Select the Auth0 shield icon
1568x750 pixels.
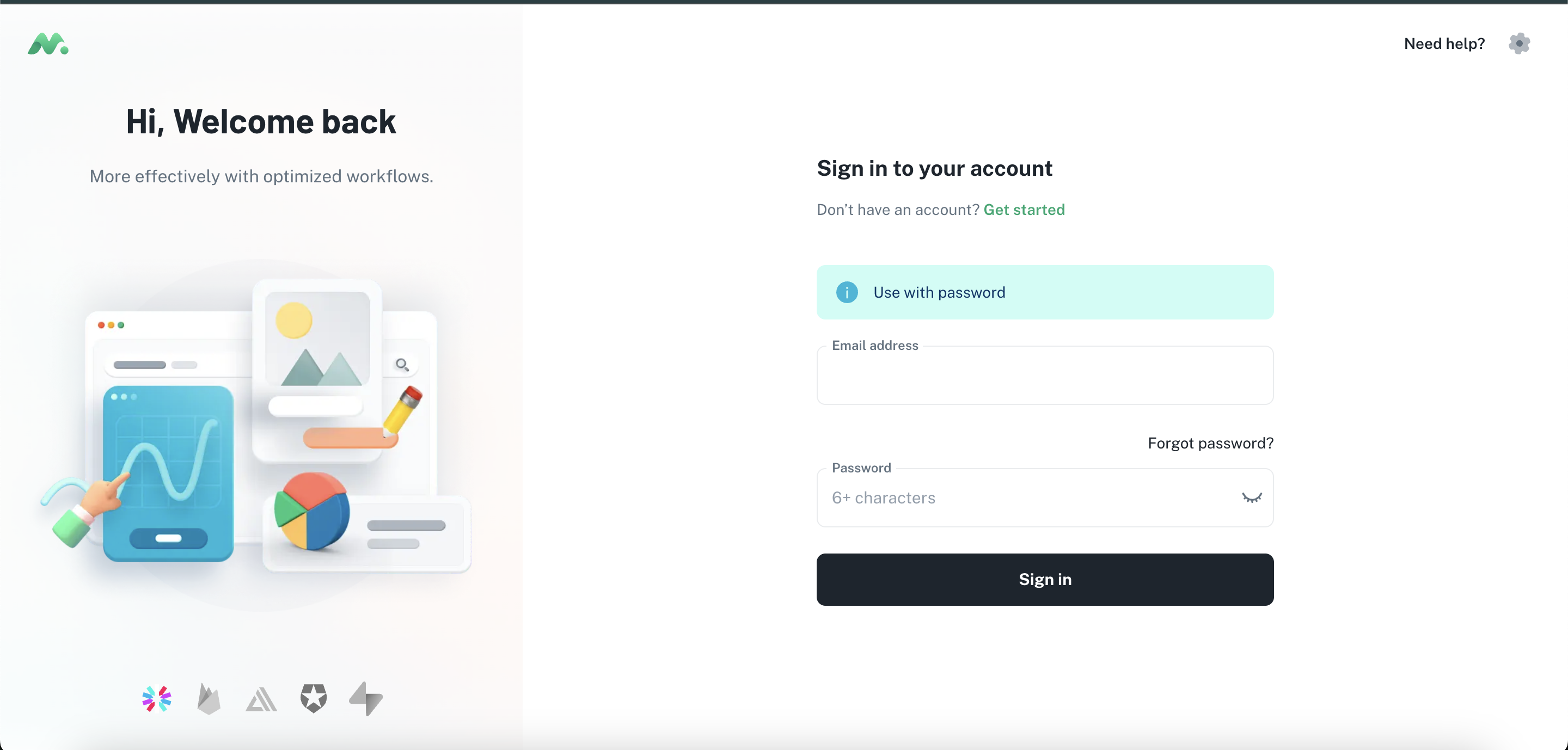(314, 698)
